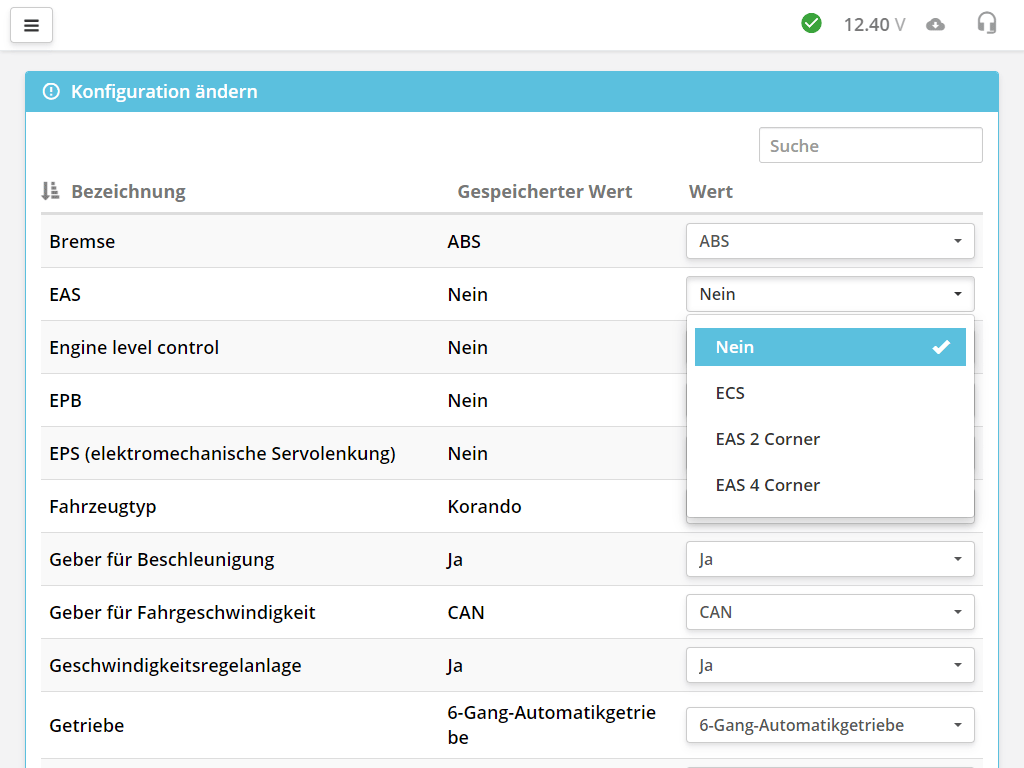This screenshot has width=1024, height=768.
Task: Open the Getriebe 6-Gang-Automatikgetriebe dropdown
Action: (829, 725)
